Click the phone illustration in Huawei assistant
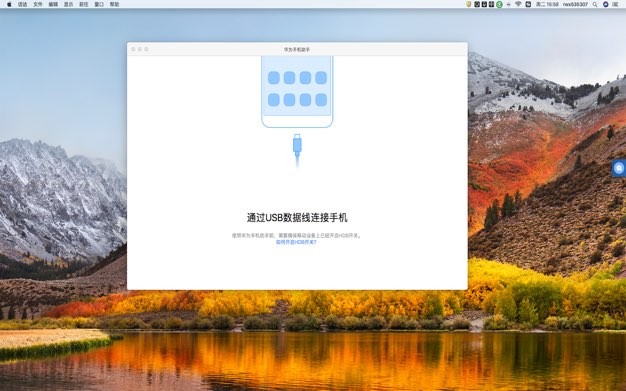 pyautogui.click(x=297, y=92)
